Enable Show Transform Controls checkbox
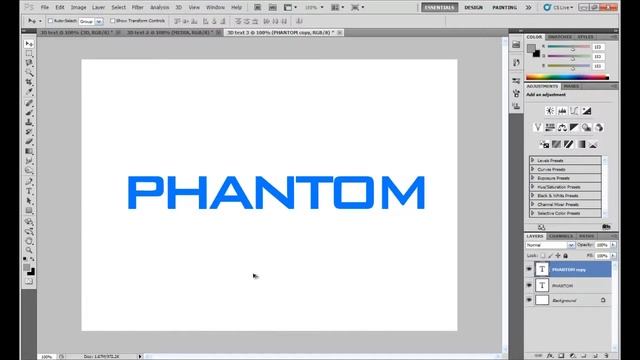The width and height of the screenshot is (640, 360). 113,21
